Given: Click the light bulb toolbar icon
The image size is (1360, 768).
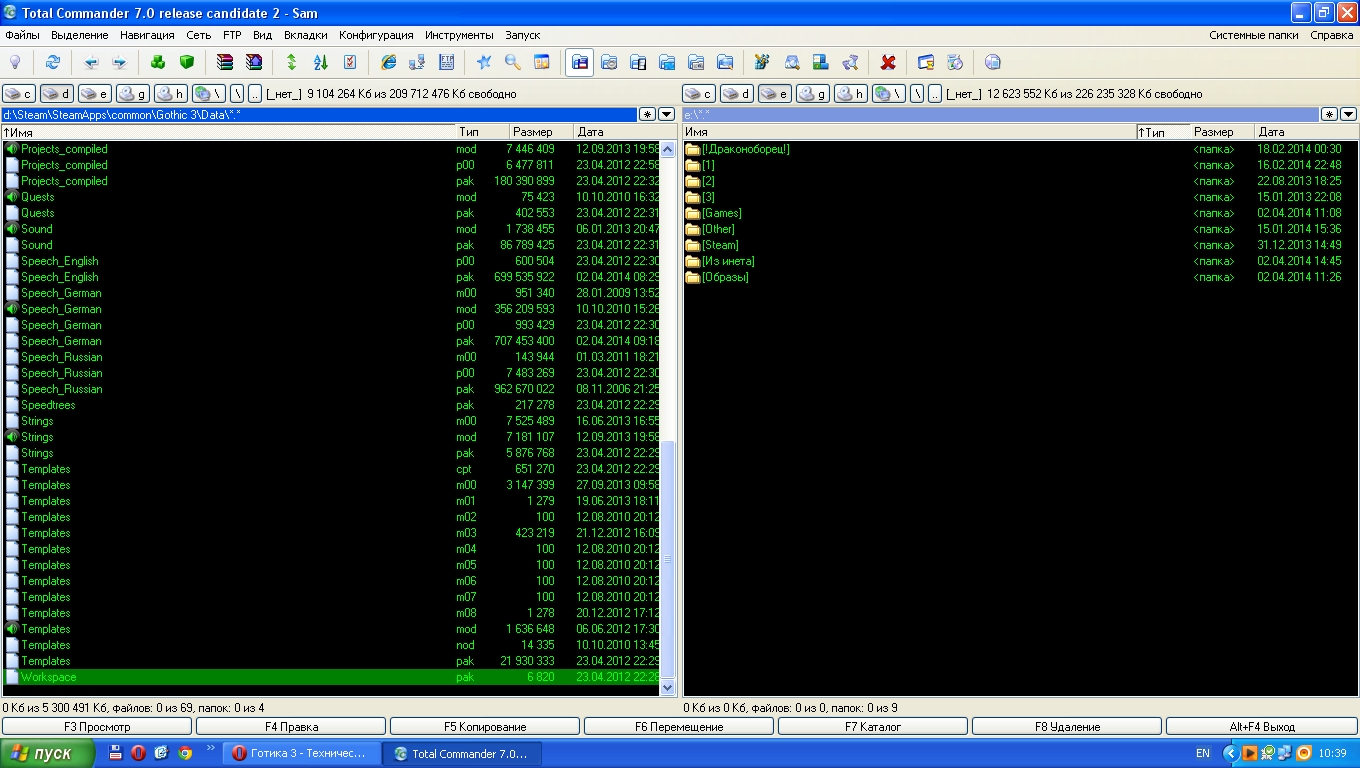Looking at the screenshot, I should click(15, 62).
